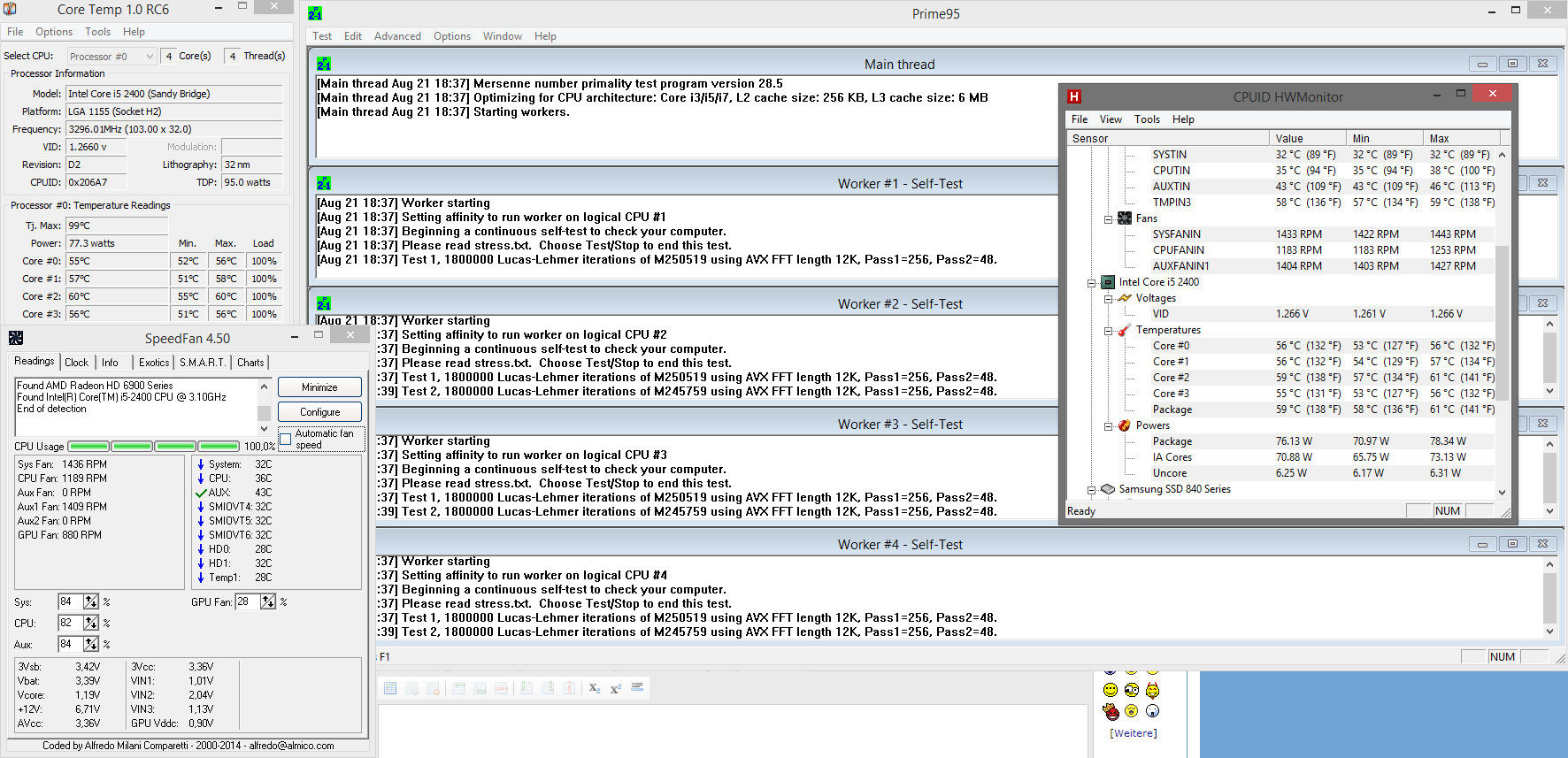Screen dimensions: 1568x758
Task: Click the Max column header in HWMonitor
Action: point(1462,138)
